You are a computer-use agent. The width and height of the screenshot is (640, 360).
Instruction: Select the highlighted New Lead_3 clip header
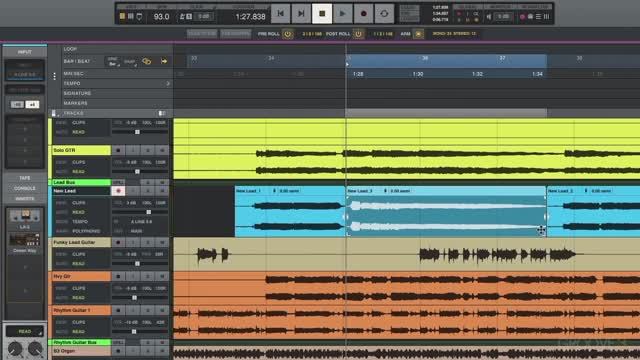tap(446, 191)
